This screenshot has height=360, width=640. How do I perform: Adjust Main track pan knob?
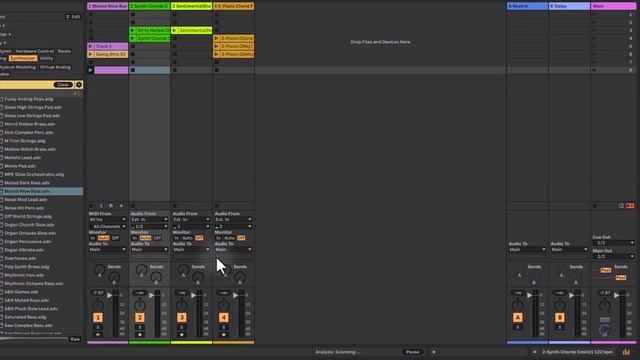pos(604,305)
